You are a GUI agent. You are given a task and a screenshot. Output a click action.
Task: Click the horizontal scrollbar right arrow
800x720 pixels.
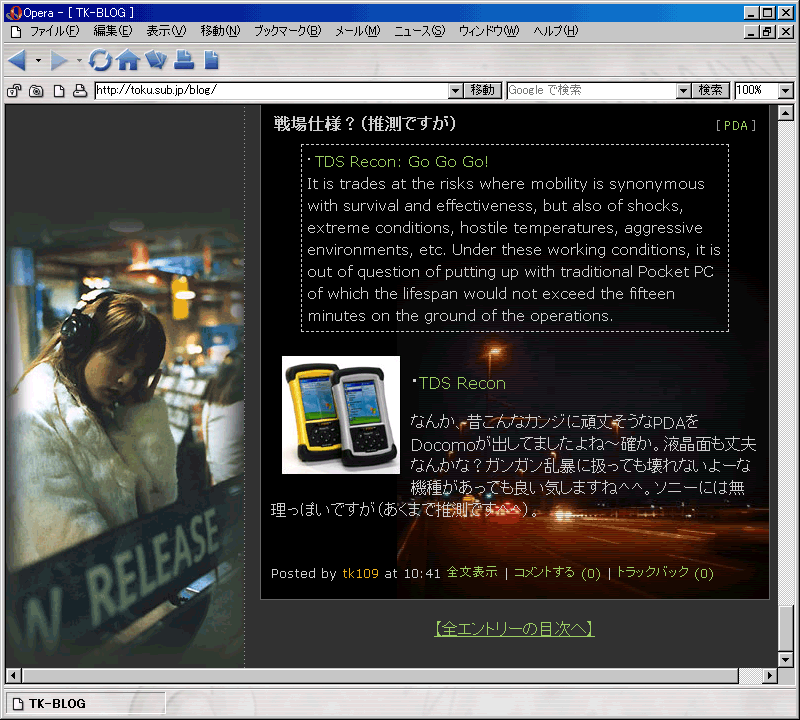coord(770,676)
